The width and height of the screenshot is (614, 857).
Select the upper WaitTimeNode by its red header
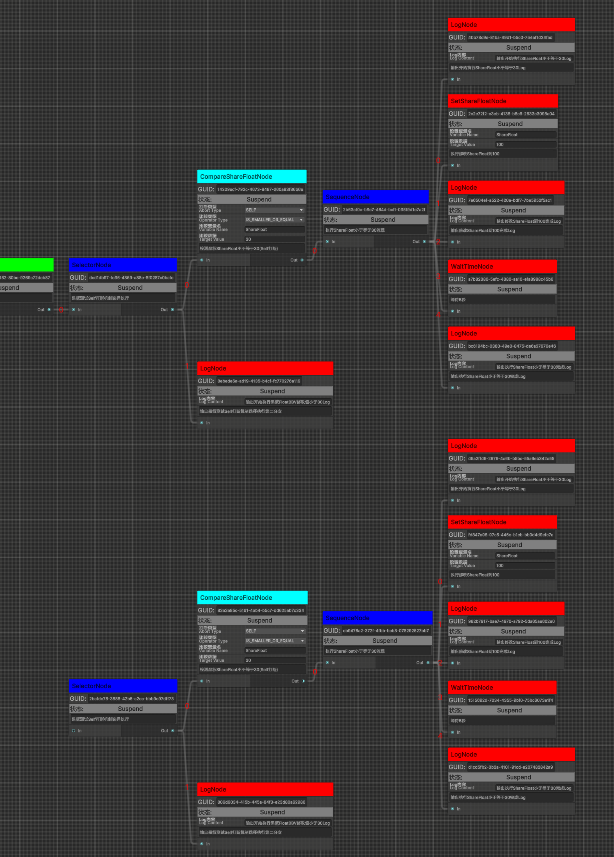502,266
